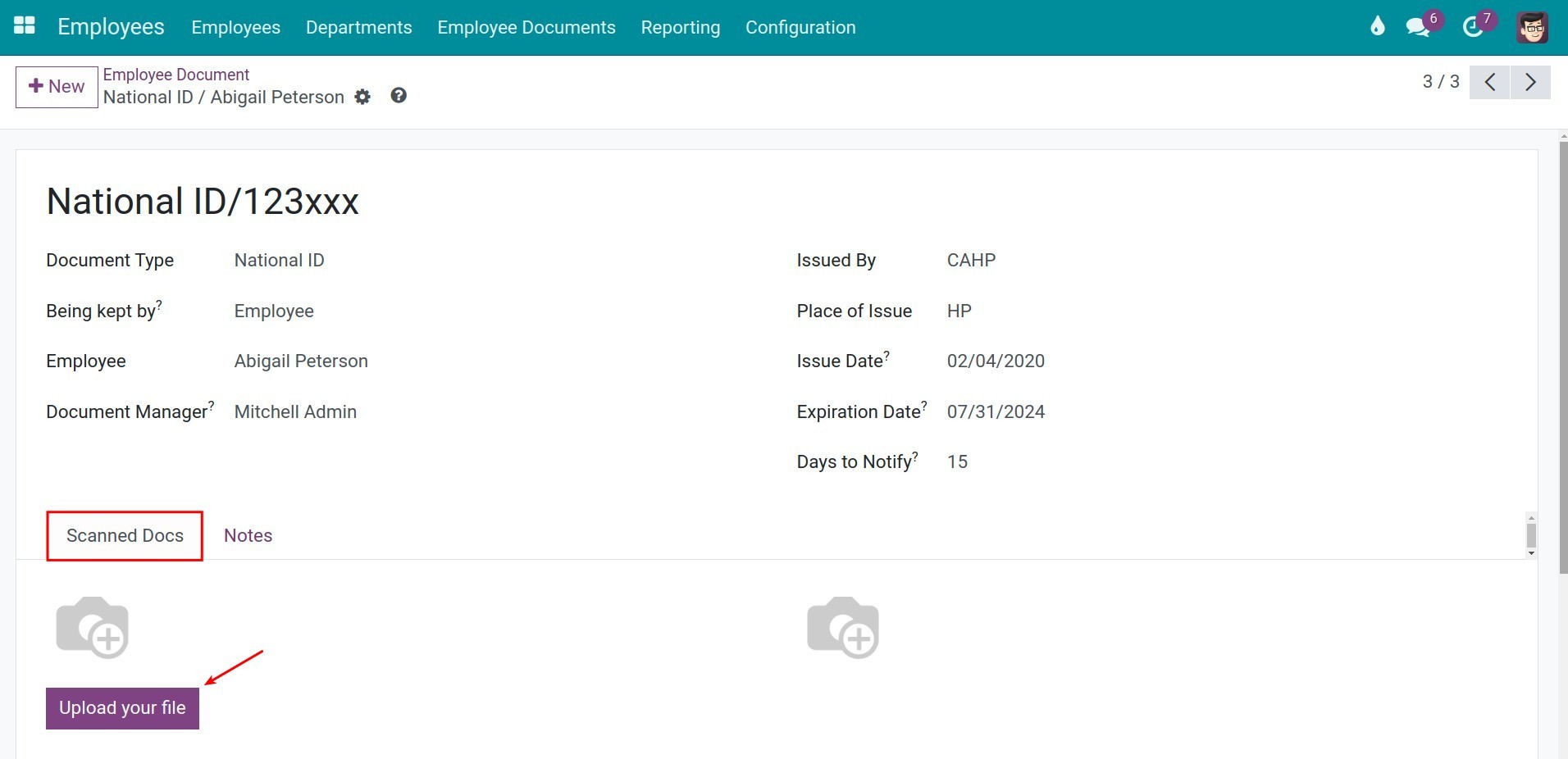Click the Issue Date help tooltip mark
Screen dimensions: 1568x759
[x=887, y=355]
